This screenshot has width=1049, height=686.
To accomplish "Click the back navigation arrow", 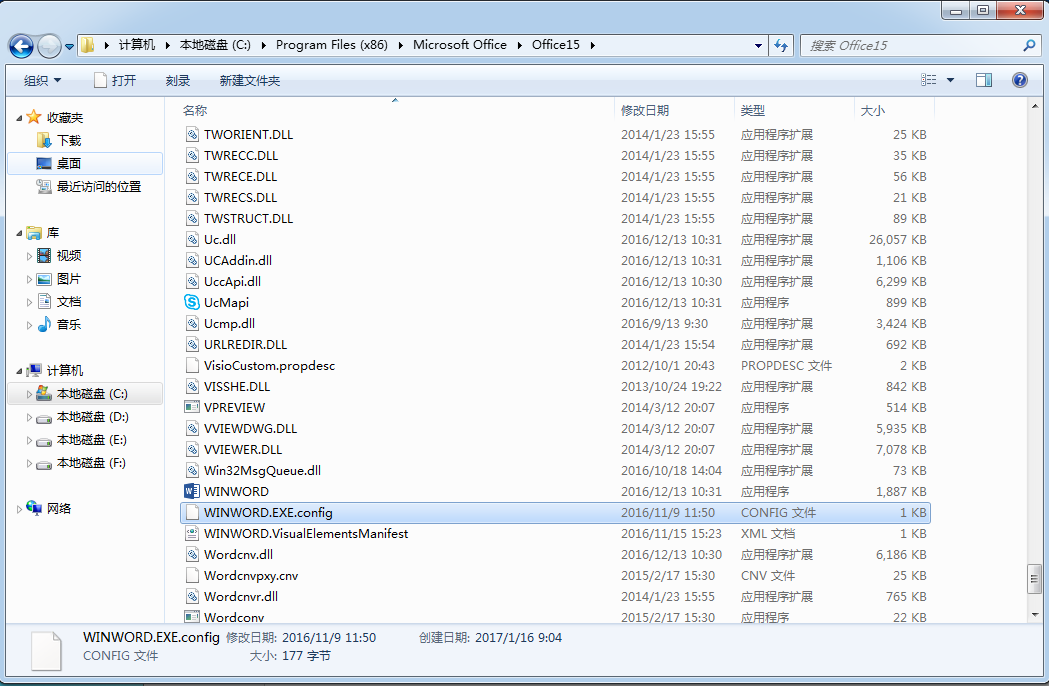I will (21, 46).
